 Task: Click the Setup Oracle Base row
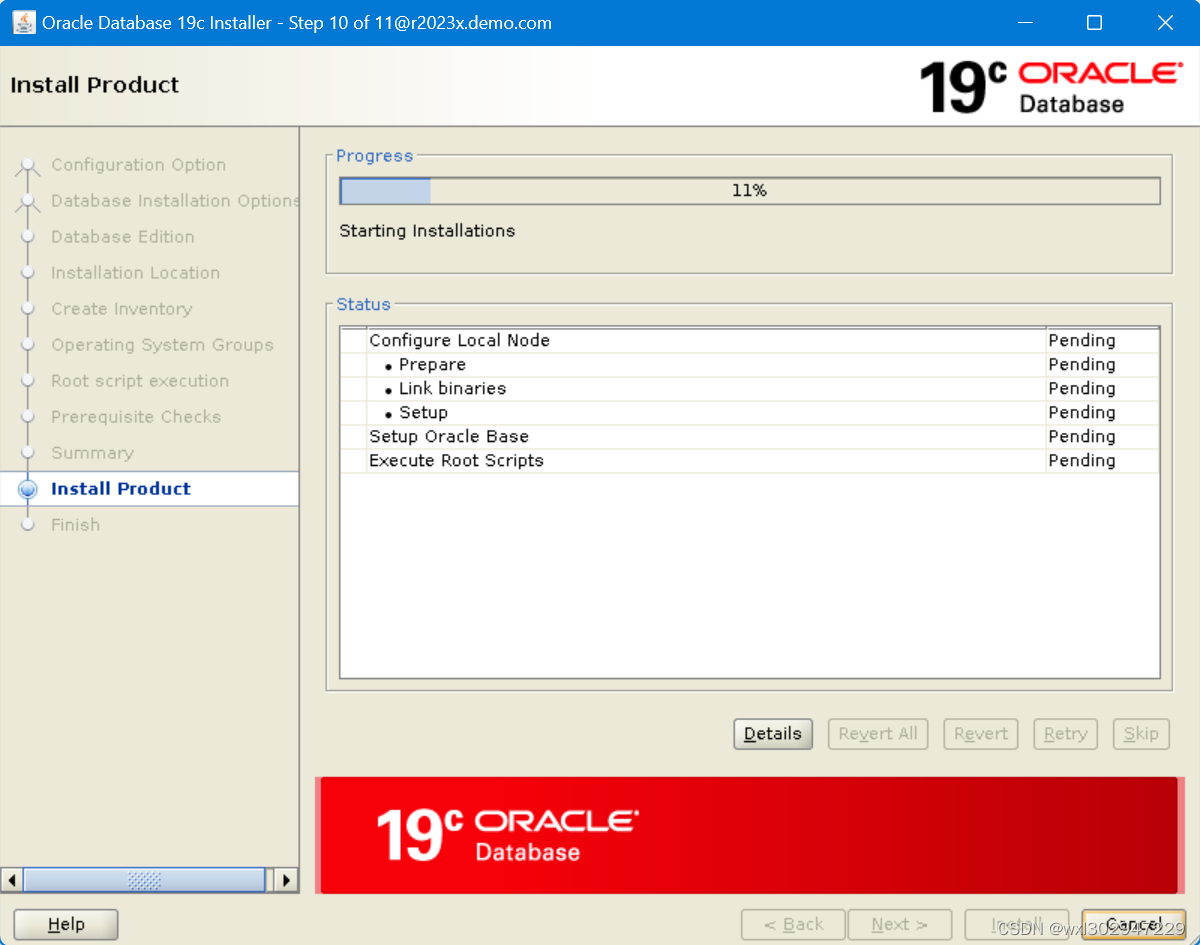(x=750, y=437)
